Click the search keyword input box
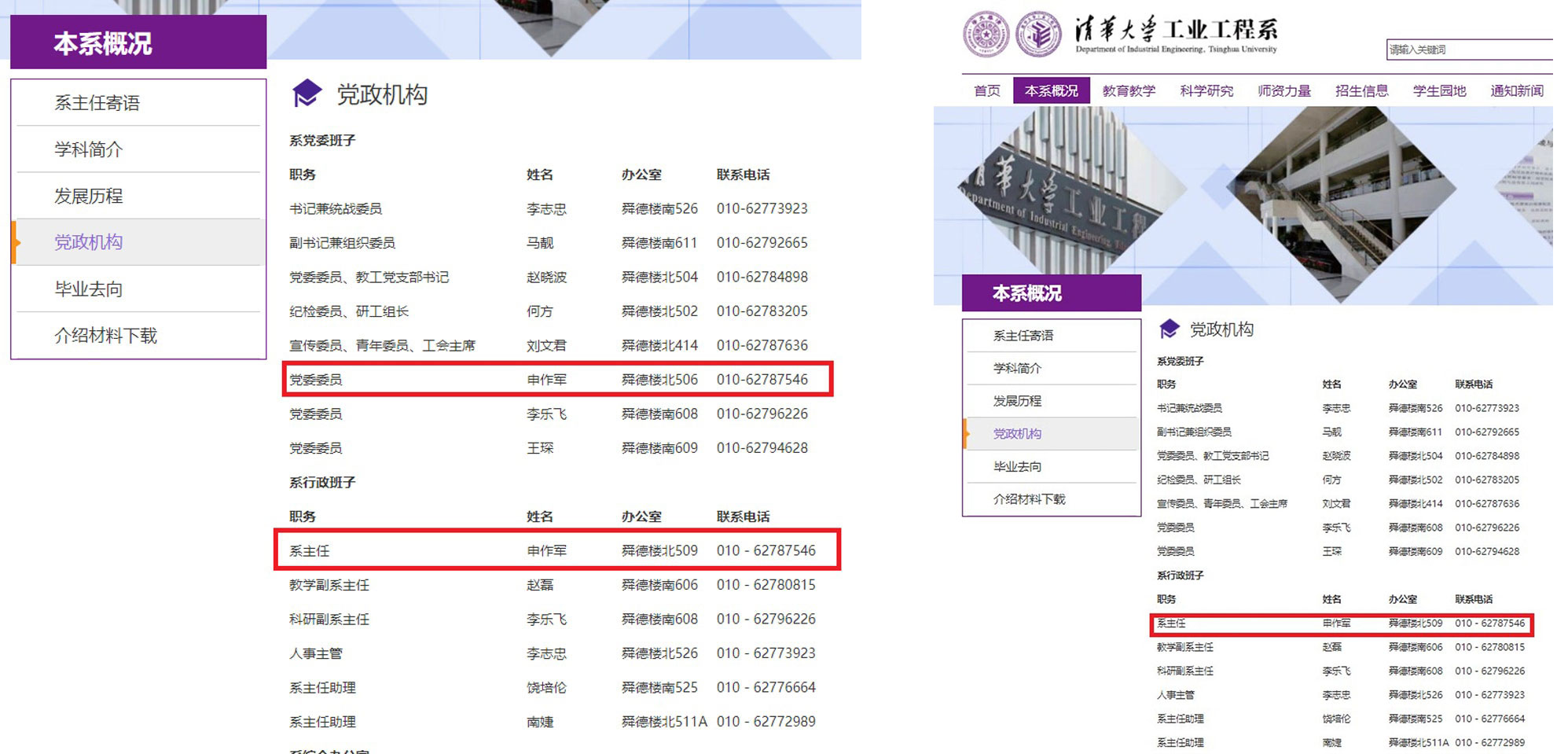The width and height of the screenshot is (1568, 754). pos(1468,50)
